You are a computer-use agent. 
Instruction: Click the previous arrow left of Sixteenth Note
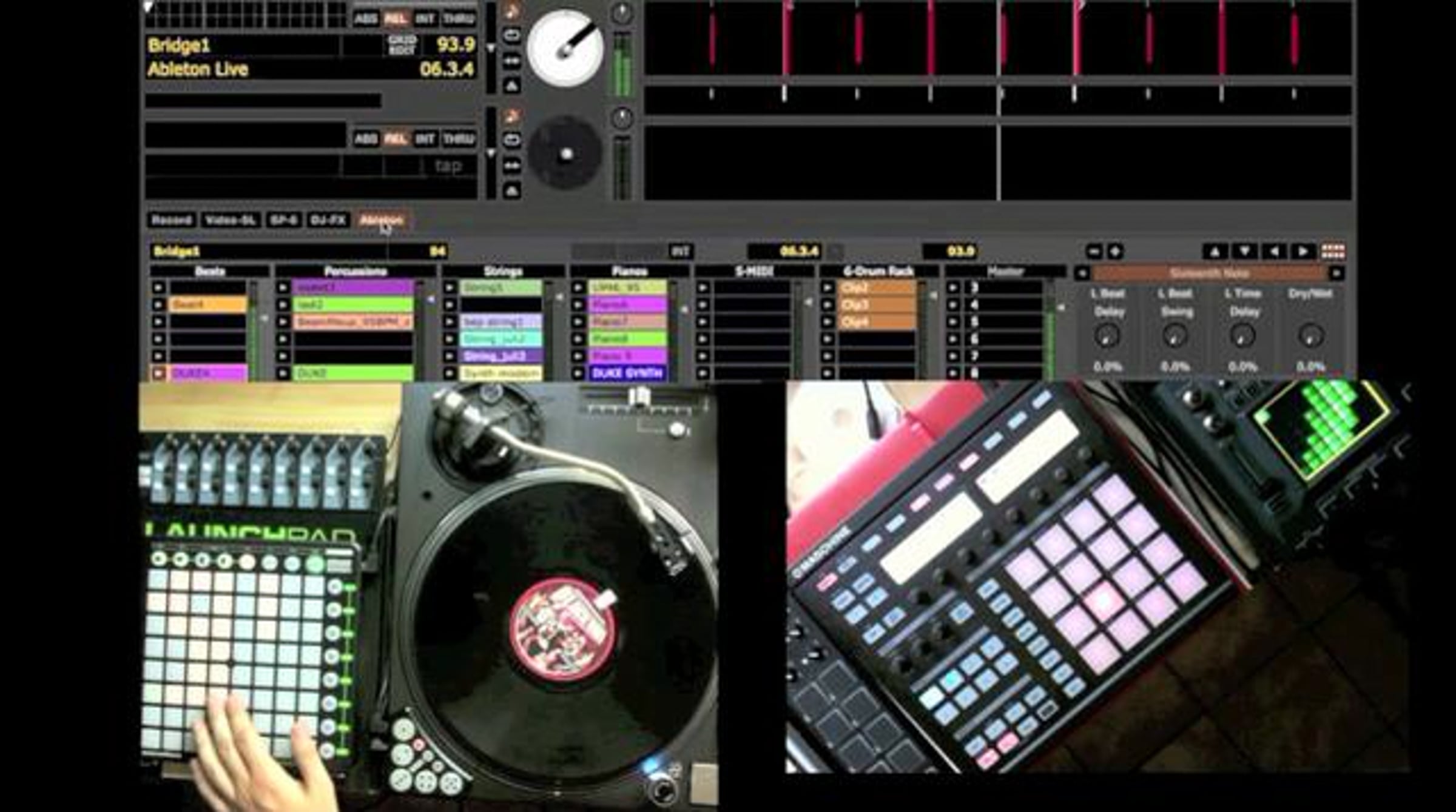[x=1082, y=273]
